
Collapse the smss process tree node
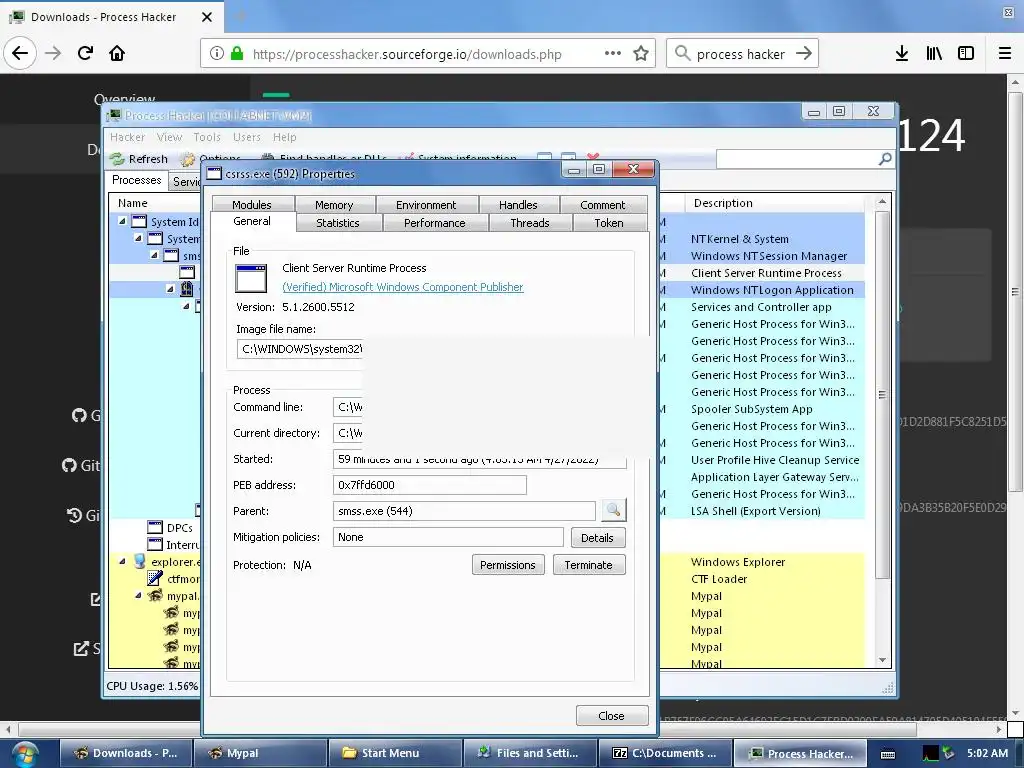(154, 255)
